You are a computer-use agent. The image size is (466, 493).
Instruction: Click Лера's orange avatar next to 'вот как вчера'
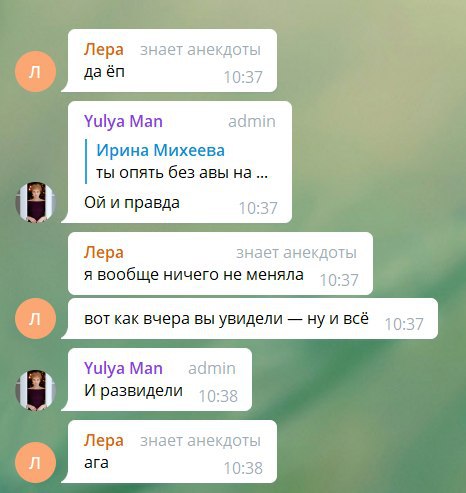click(35, 319)
